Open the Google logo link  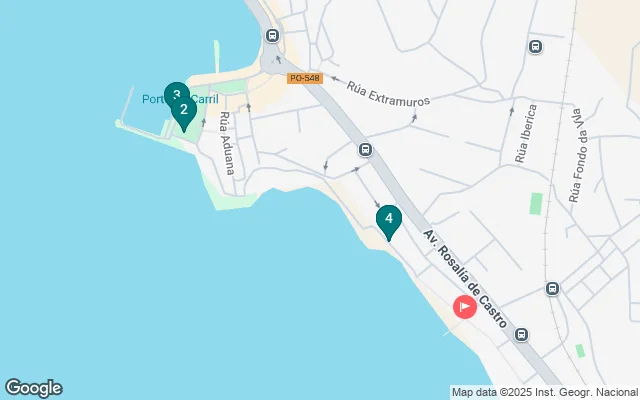coord(33,388)
